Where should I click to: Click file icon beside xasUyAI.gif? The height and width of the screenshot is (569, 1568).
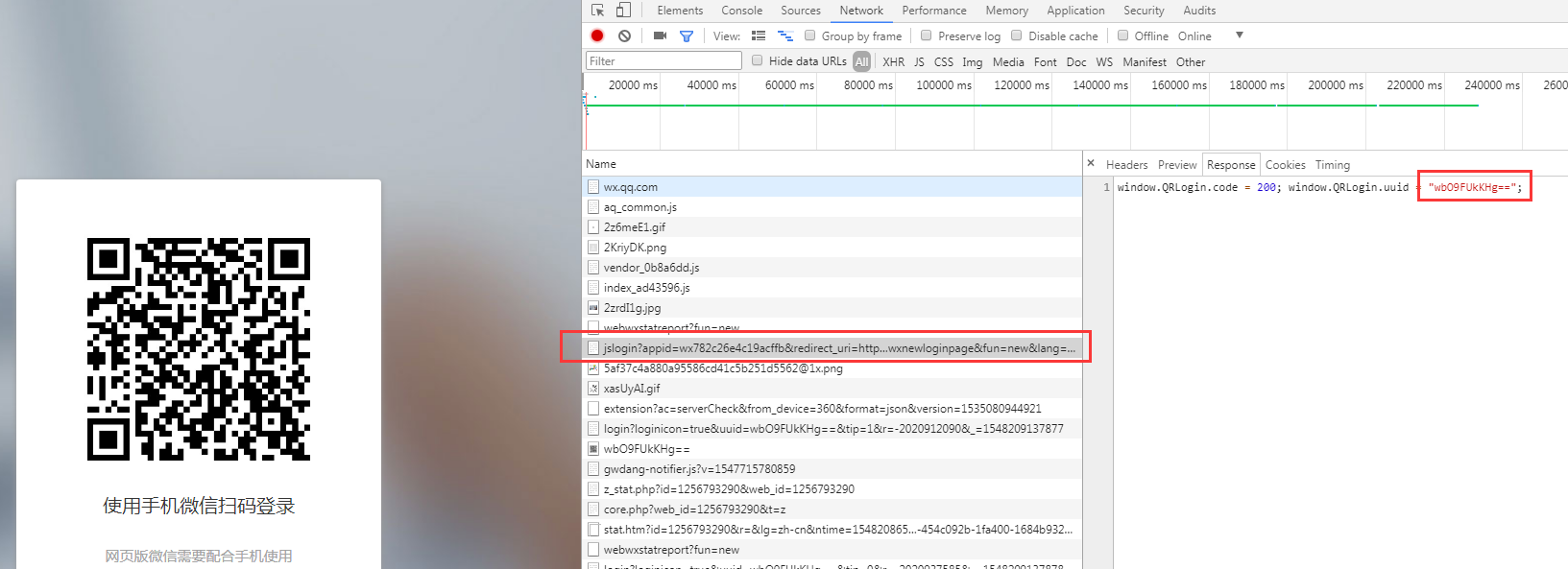tap(593, 389)
